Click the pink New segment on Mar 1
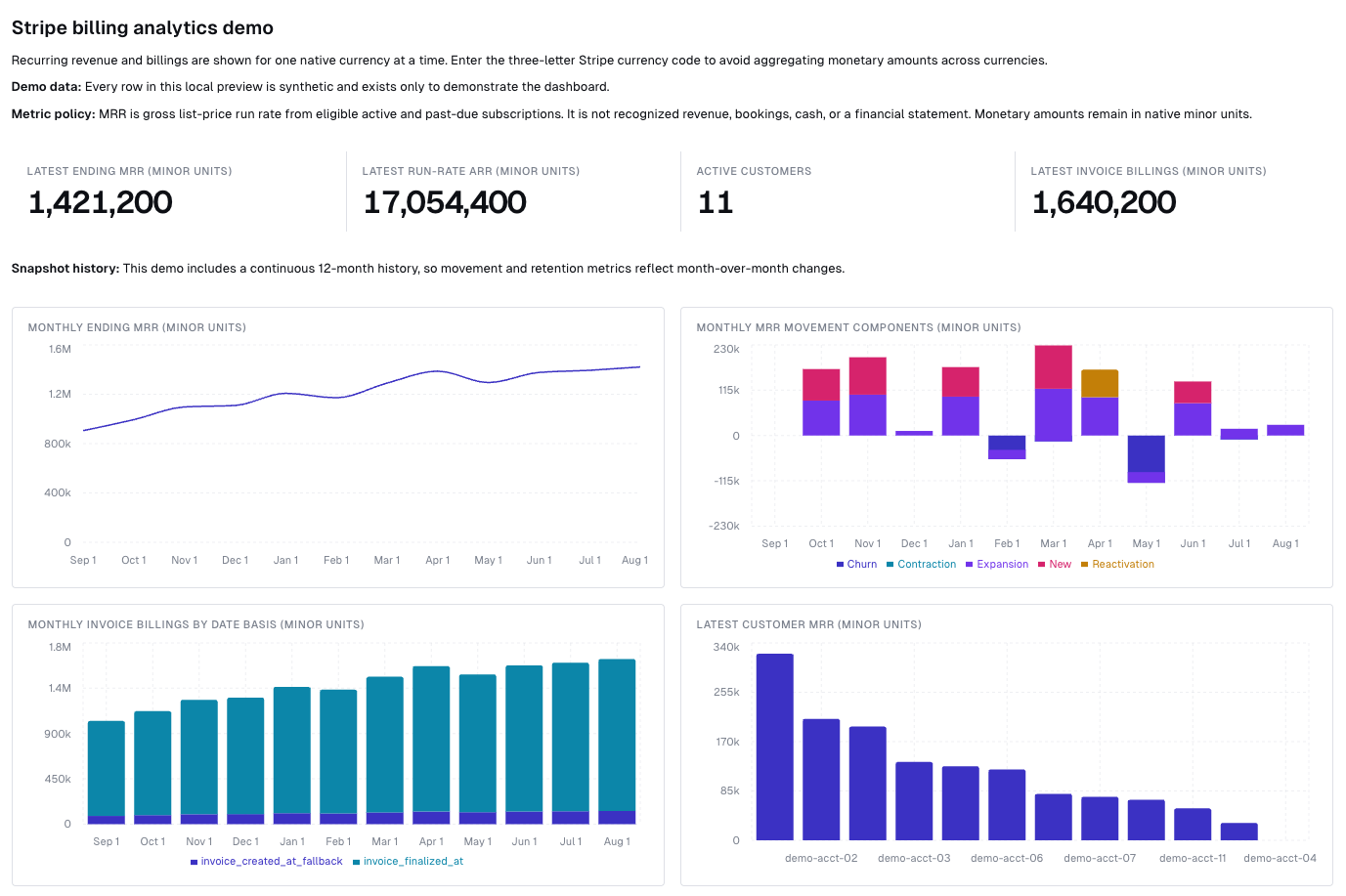This screenshot has width=1346, height=896. pos(1054,366)
